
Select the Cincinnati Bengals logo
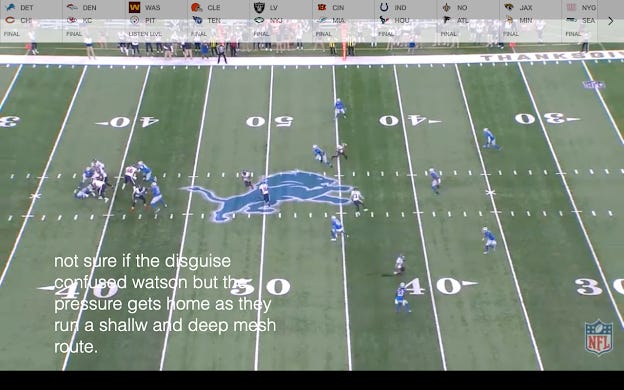coord(322,7)
